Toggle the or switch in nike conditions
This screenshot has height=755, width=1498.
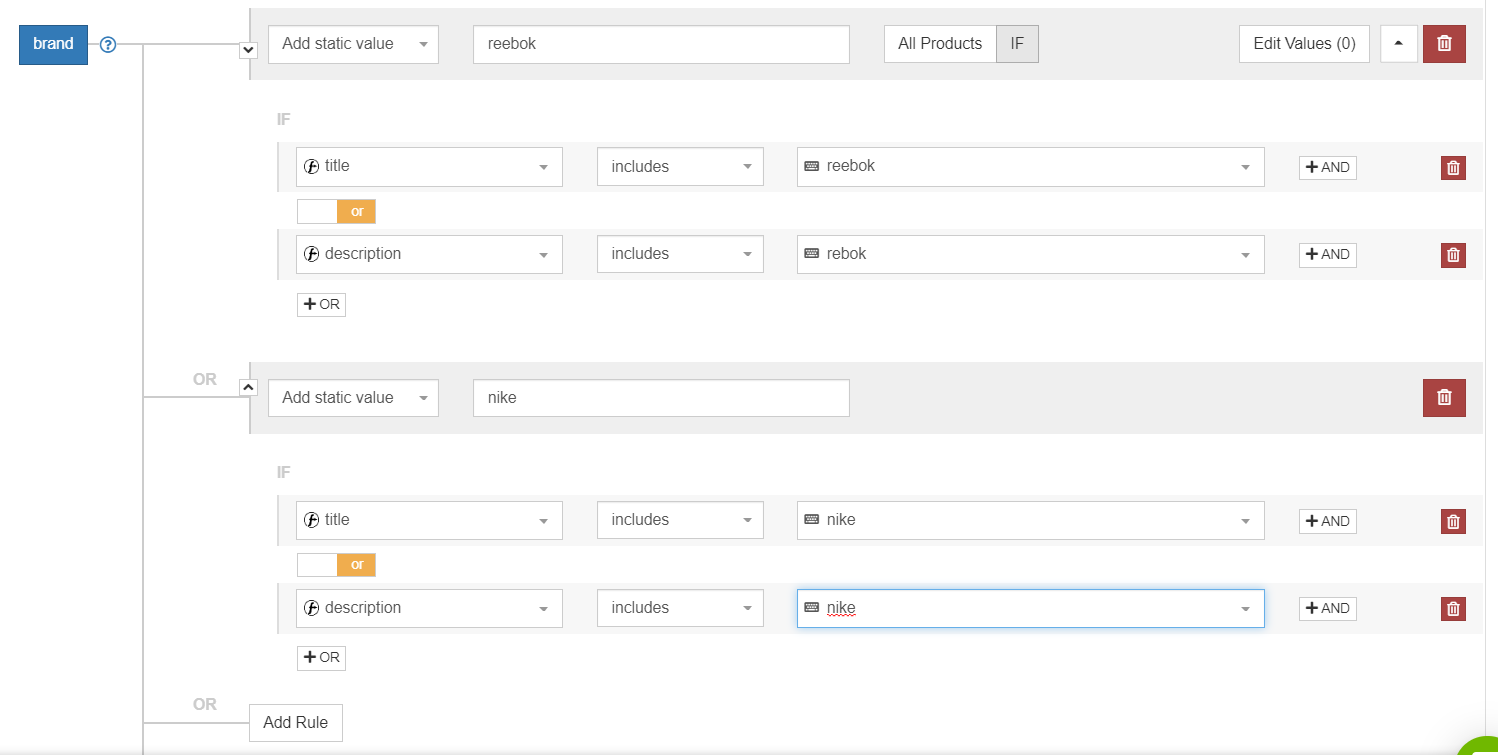click(x=336, y=565)
